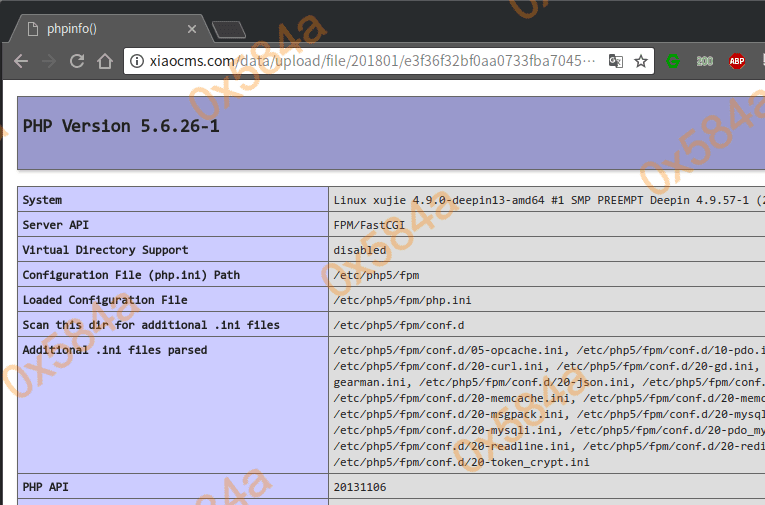The width and height of the screenshot is (765, 505).
Task: Open the 200 status extension icon
Action: pos(705,61)
